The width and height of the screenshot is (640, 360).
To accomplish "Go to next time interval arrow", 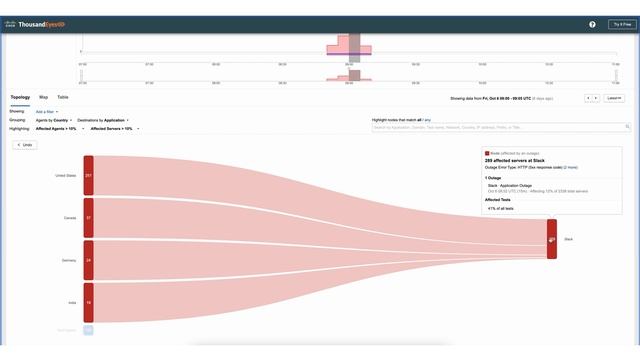I will (x=596, y=98).
